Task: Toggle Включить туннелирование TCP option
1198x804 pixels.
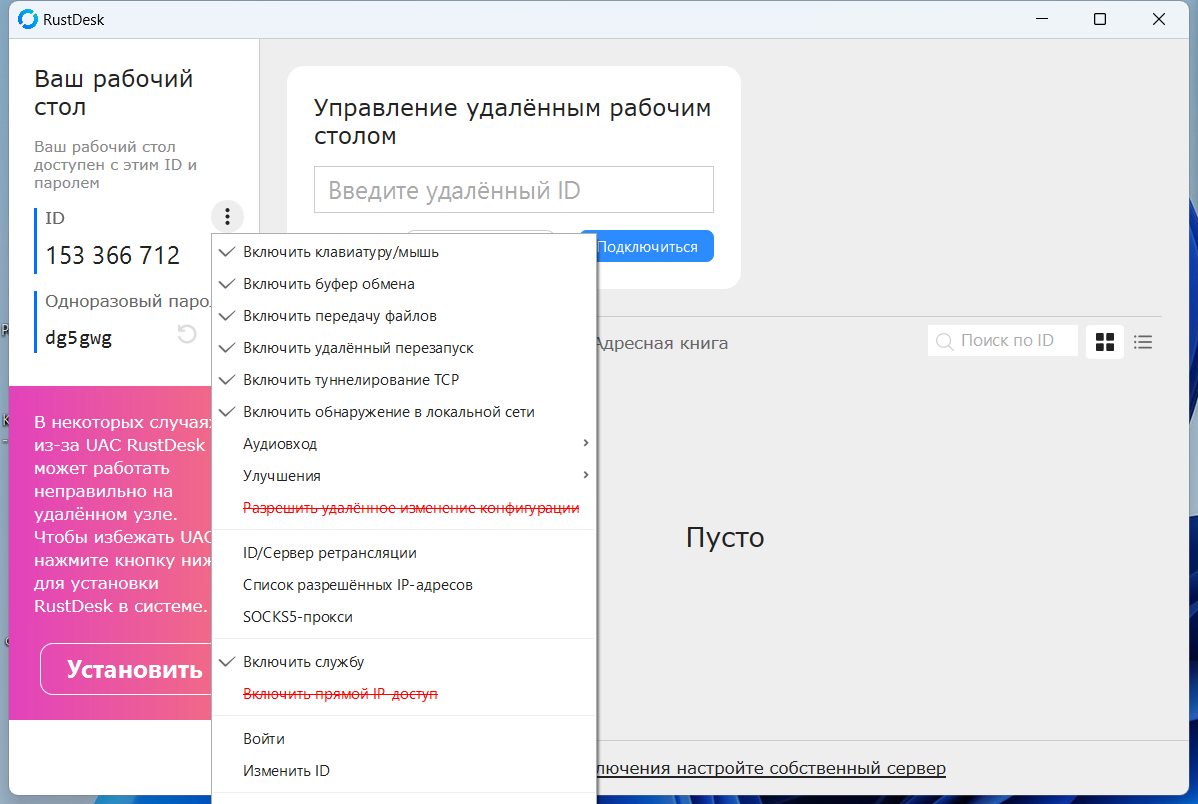Action: [x=403, y=380]
